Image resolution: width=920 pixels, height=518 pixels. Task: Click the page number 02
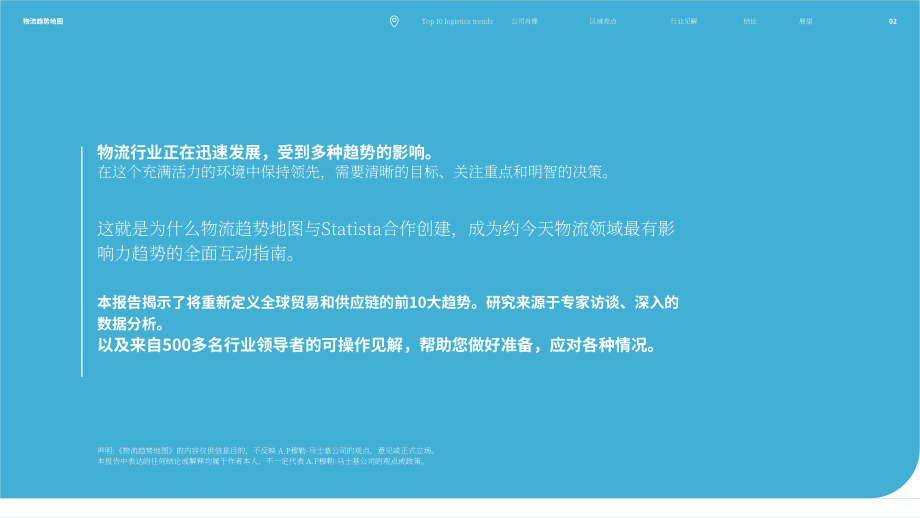click(x=892, y=22)
